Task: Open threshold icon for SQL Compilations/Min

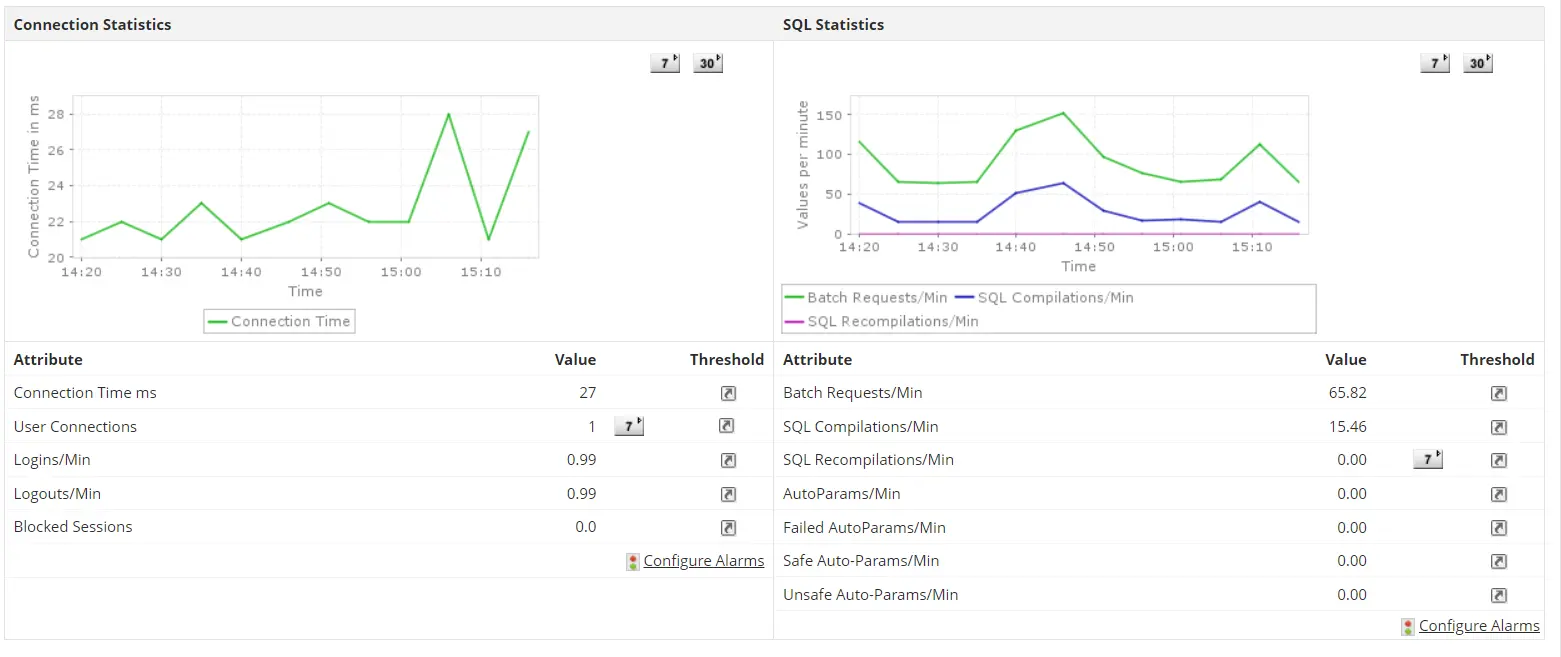Action: (1498, 427)
